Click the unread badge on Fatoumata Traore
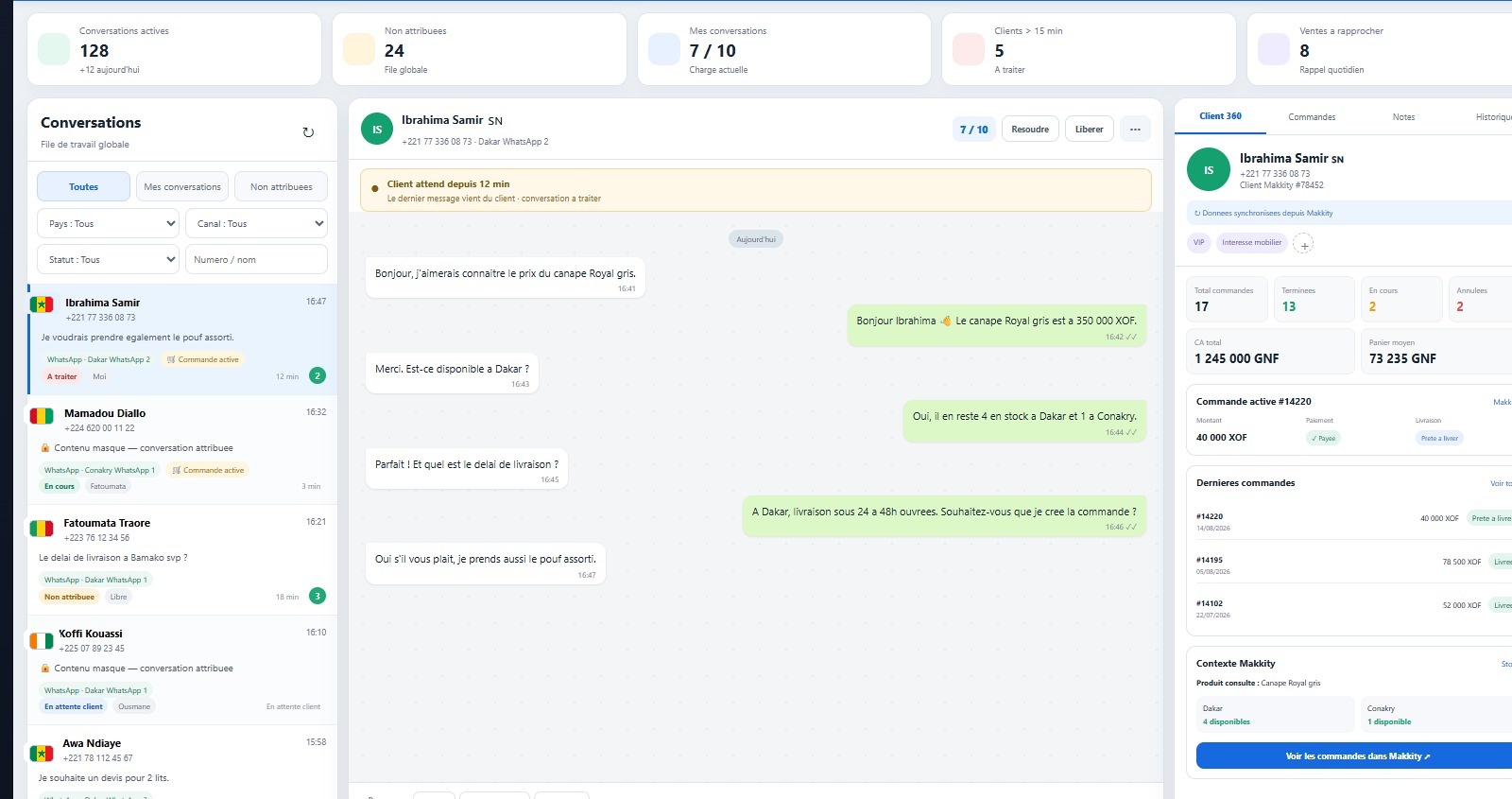The height and width of the screenshot is (799, 1512). (318, 596)
